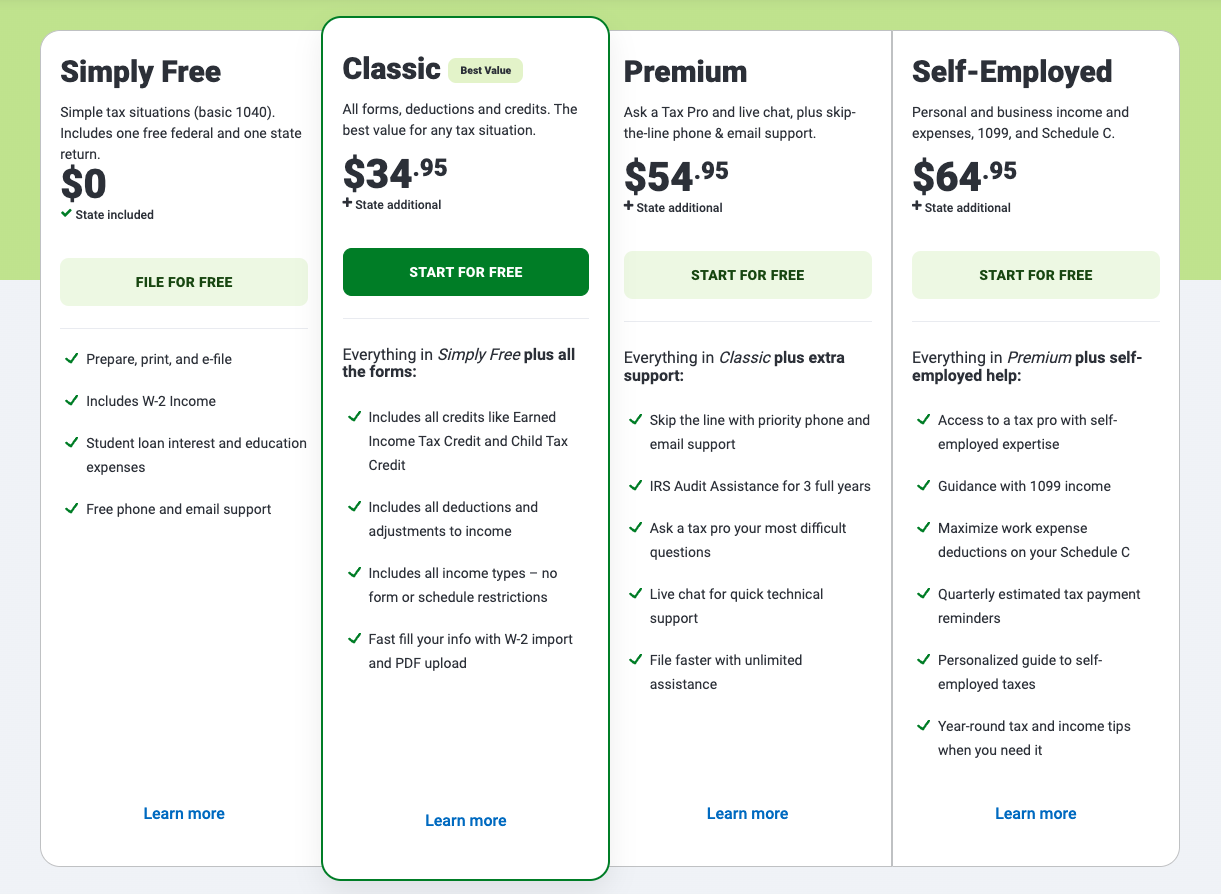Click the File For Free button
The image size is (1221, 894).
click(184, 282)
